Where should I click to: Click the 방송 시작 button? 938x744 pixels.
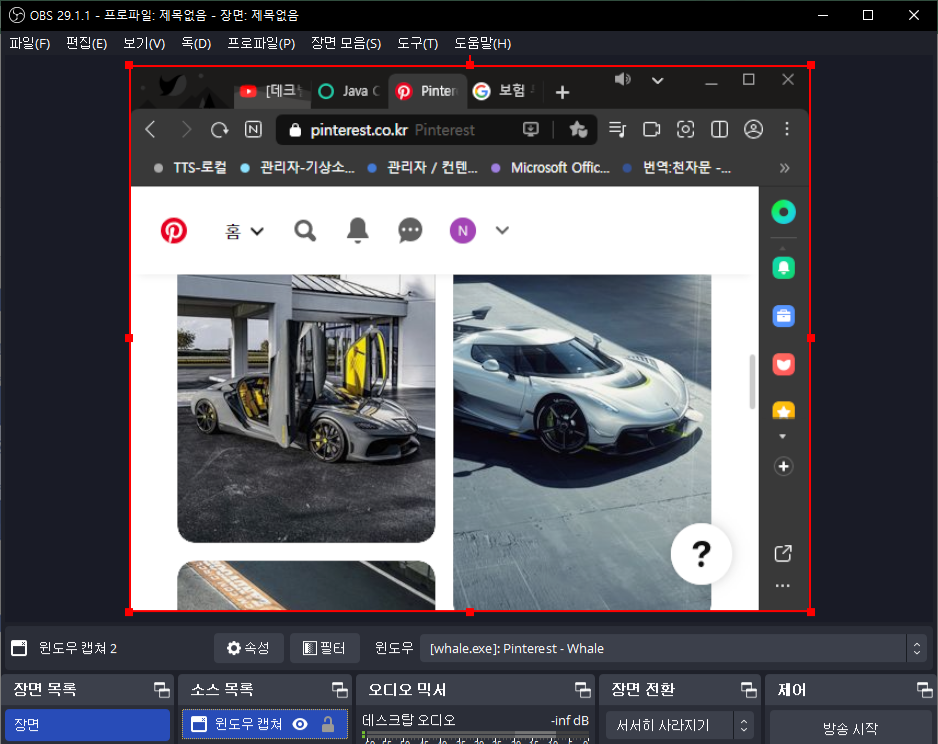coord(848,728)
